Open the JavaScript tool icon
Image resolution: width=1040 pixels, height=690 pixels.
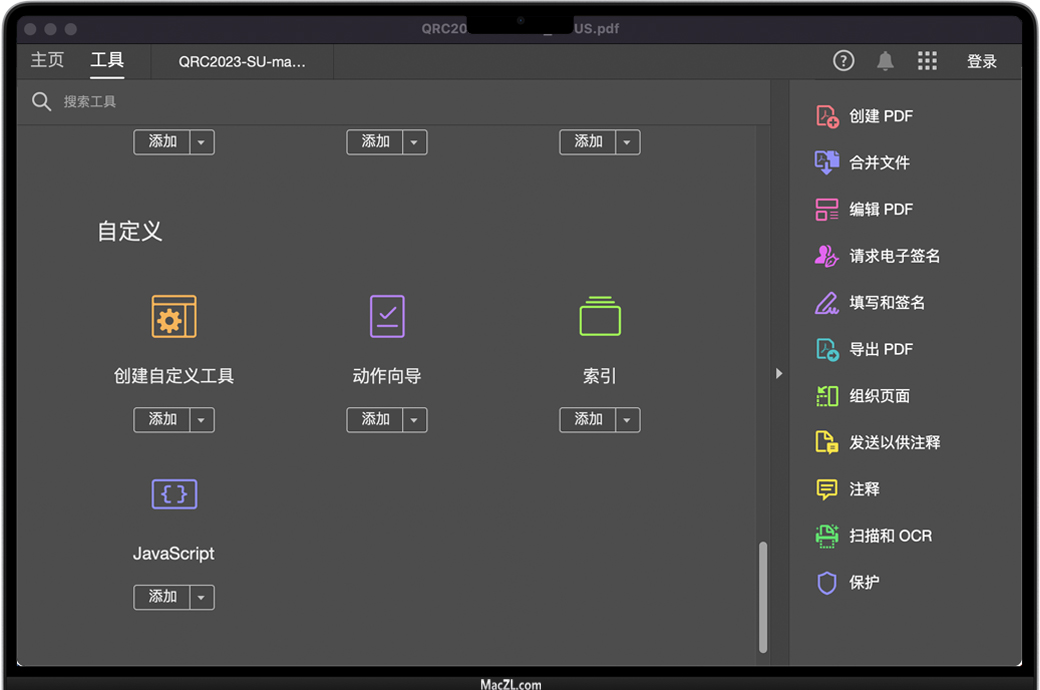click(x=174, y=494)
